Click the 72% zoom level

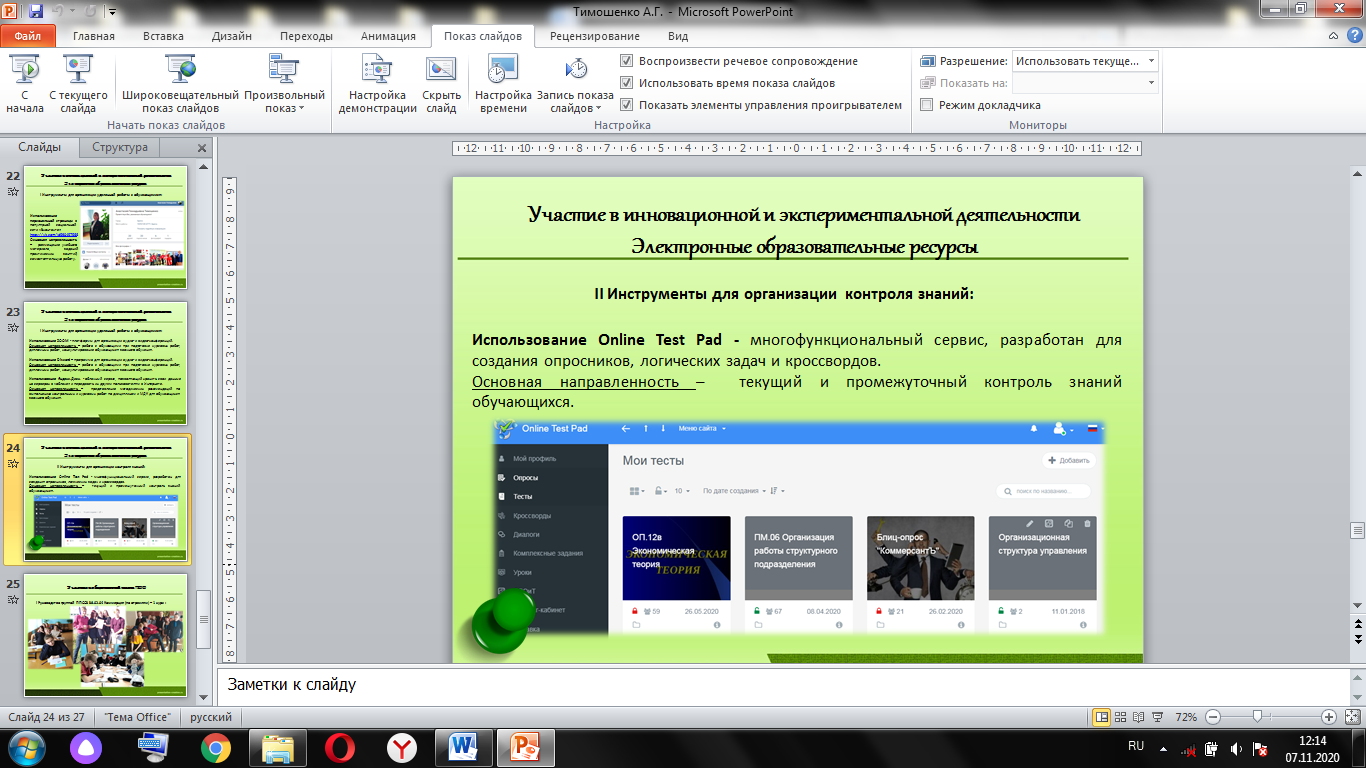(1186, 717)
